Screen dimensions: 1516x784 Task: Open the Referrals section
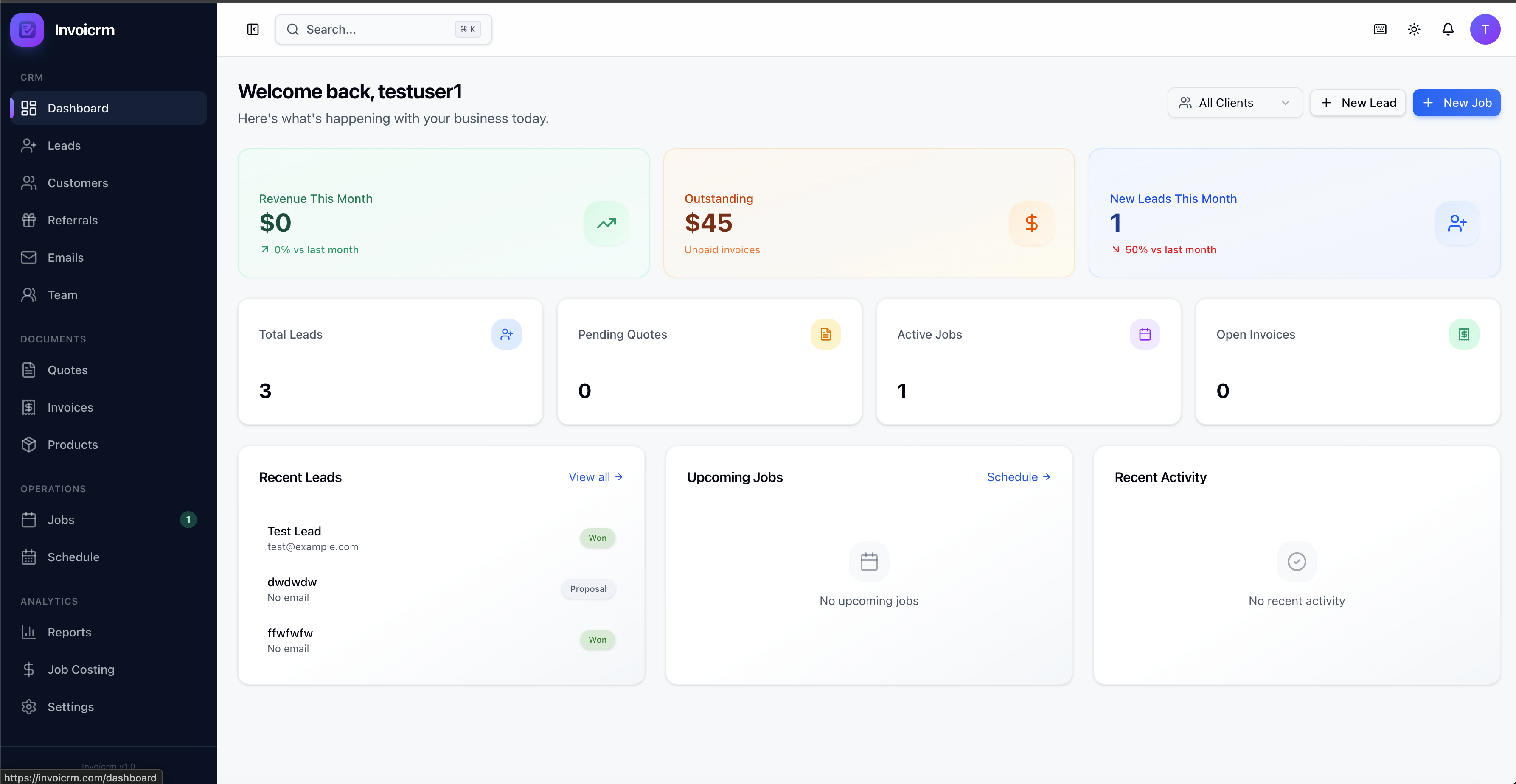(x=73, y=220)
